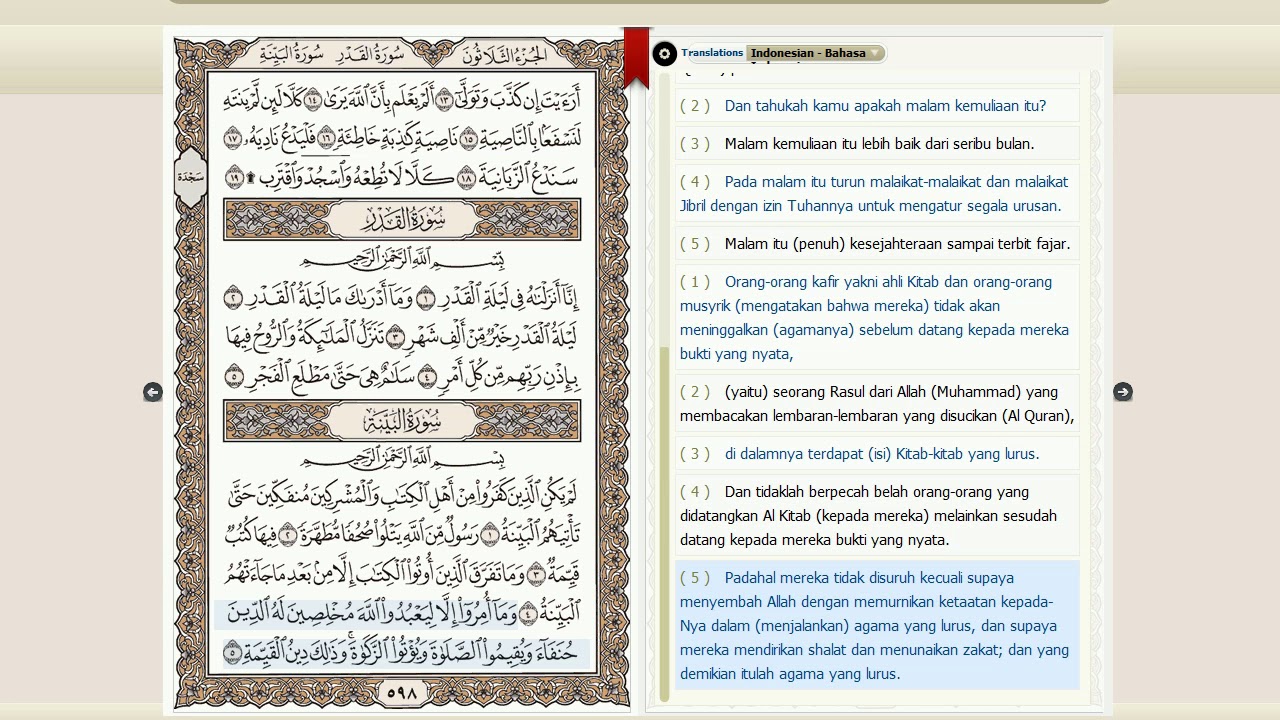The height and width of the screenshot is (720, 1280).
Task: Select verse 3 'lebih baik dari seribu bulan'
Action: [x=877, y=144]
